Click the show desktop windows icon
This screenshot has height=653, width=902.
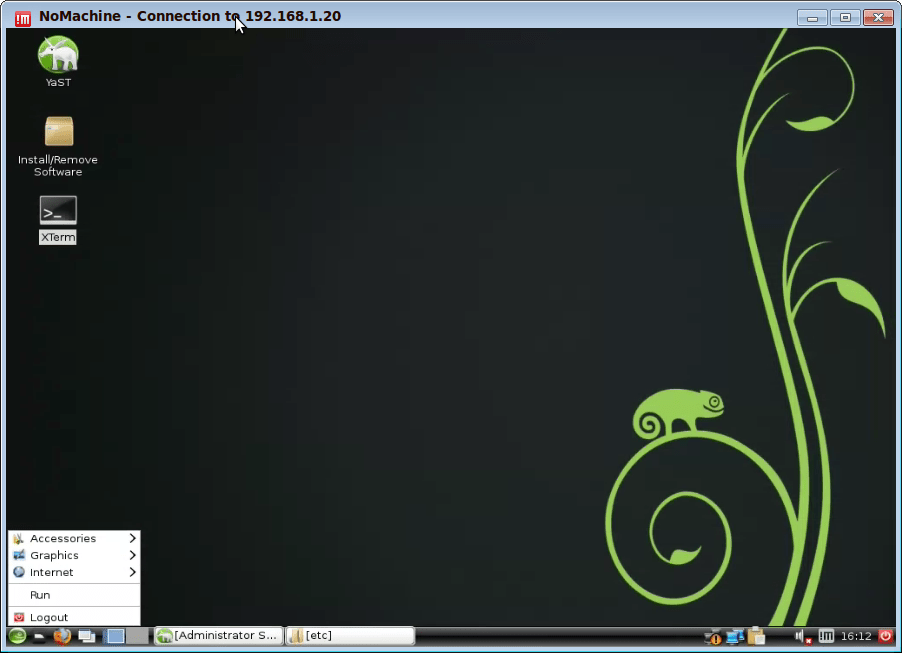(87, 636)
